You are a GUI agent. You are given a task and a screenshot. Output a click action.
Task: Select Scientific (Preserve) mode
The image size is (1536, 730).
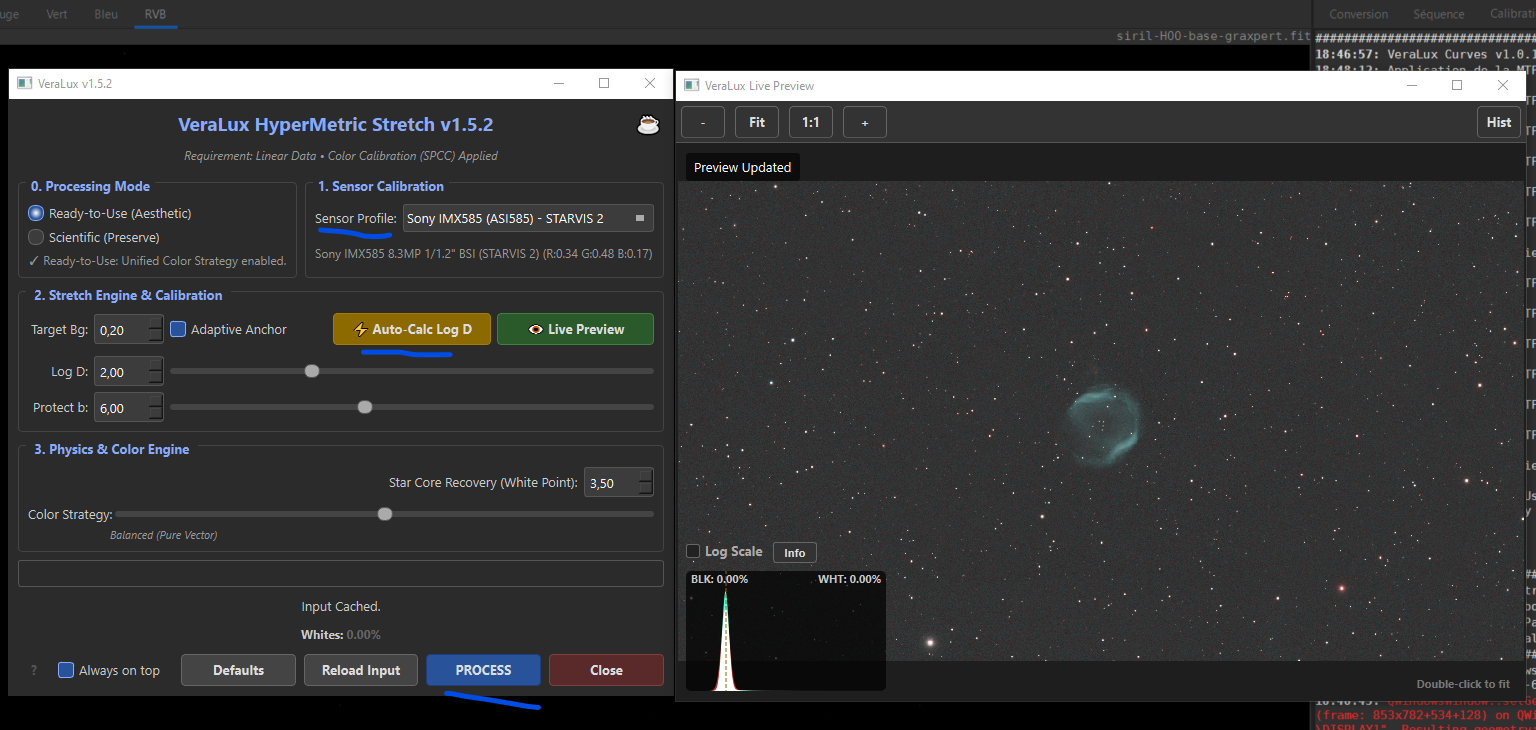tap(37, 237)
